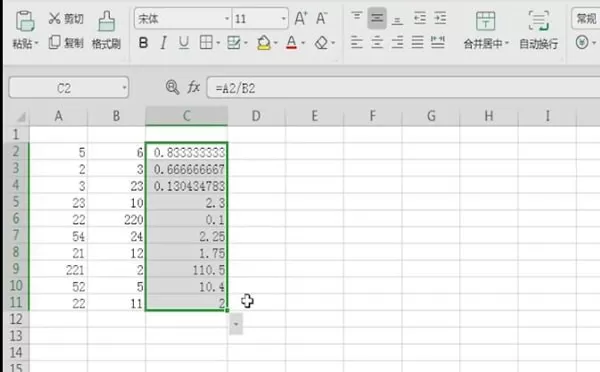Image resolution: width=600 pixels, height=372 pixels.
Task: Open the fill color dropdown arrow
Action: pos(275,43)
